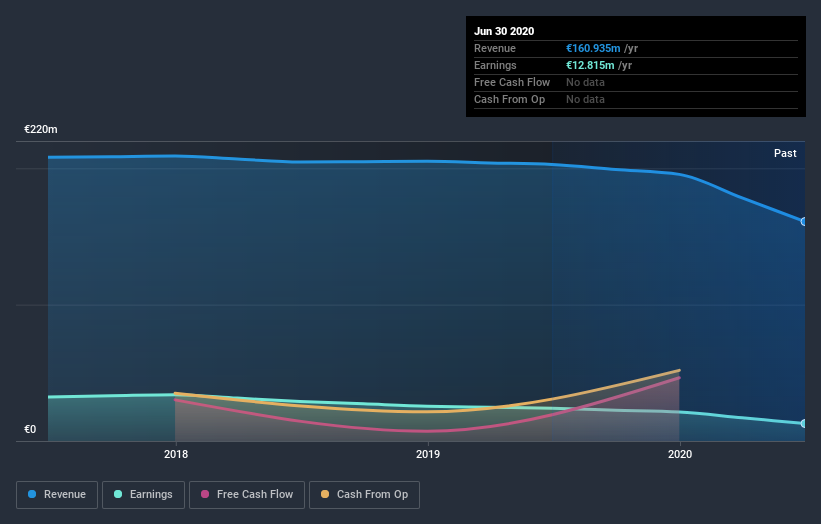Click the Past region label
The image size is (821, 524).
(x=785, y=153)
